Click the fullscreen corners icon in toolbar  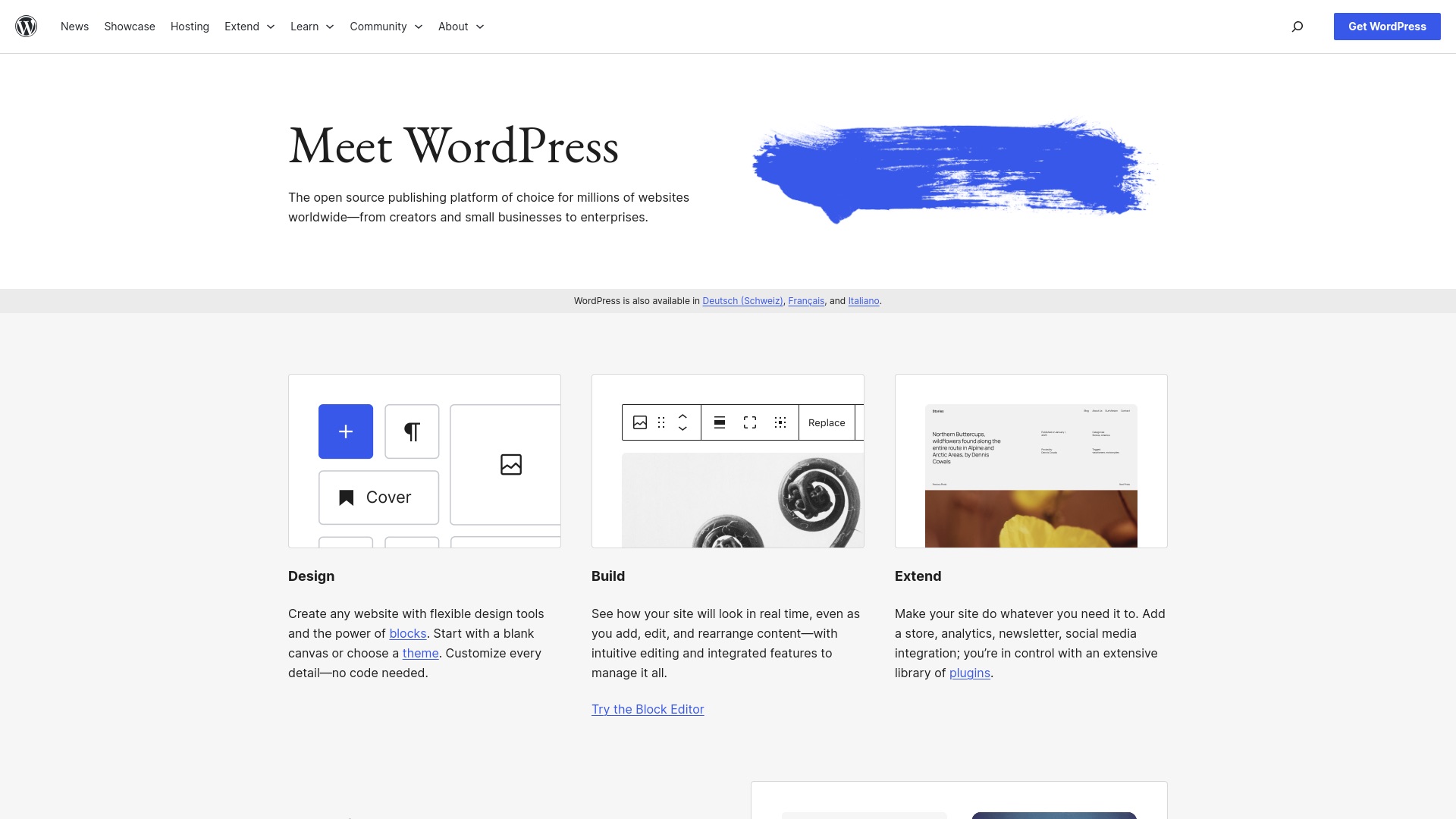[750, 422]
